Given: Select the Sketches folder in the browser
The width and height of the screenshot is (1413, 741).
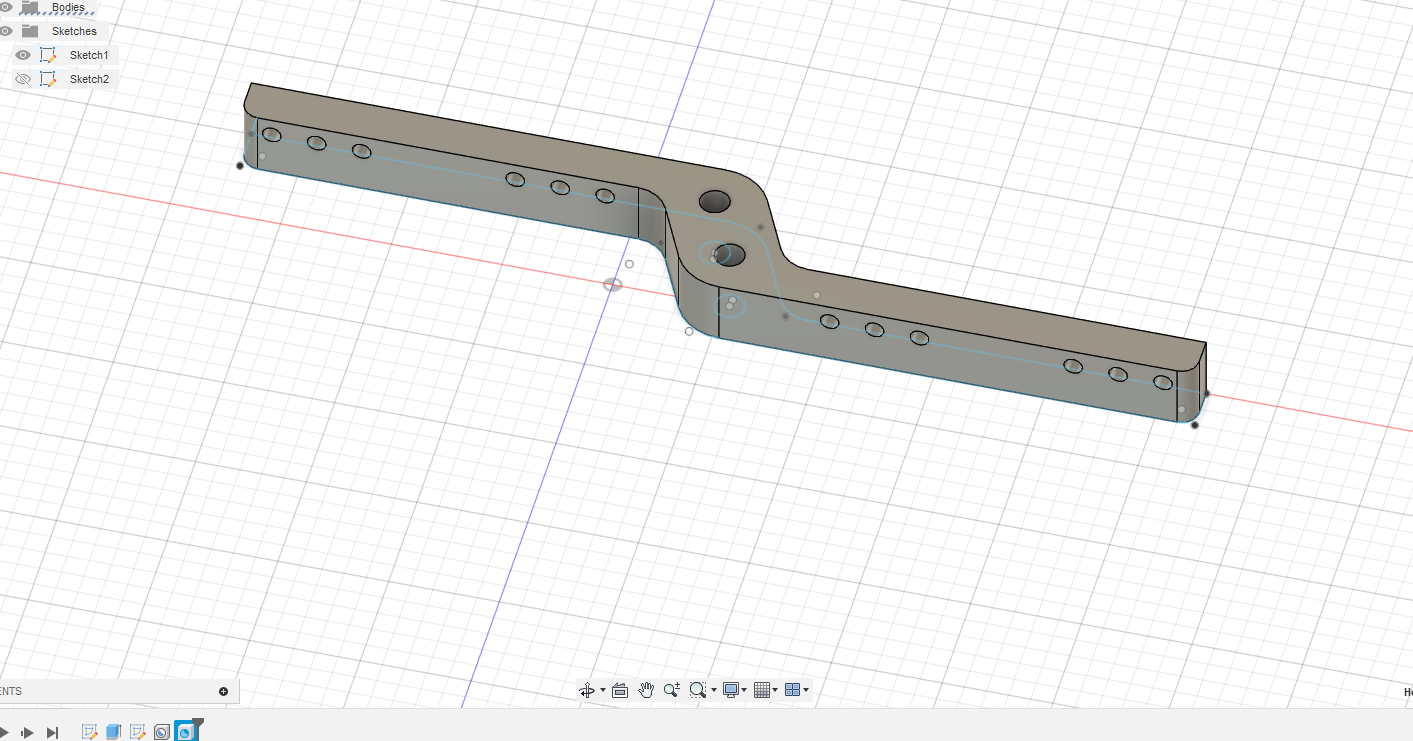Looking at the screenshot, I should pos(74,31).
